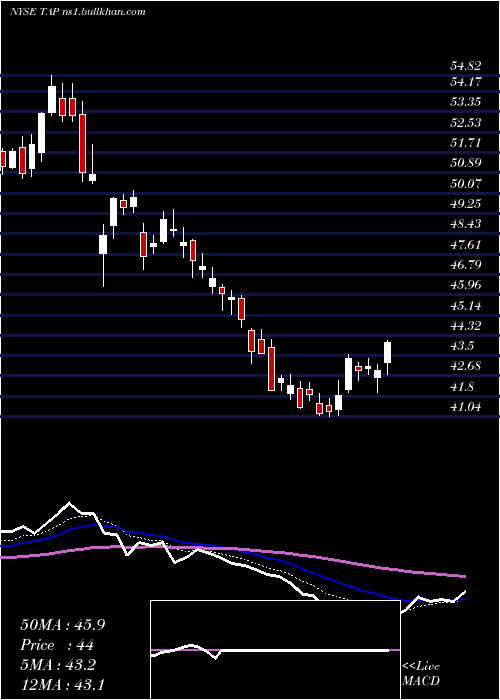Click the 49.25 price label
This screenshot has height=700, width=500.
point(465,204)
